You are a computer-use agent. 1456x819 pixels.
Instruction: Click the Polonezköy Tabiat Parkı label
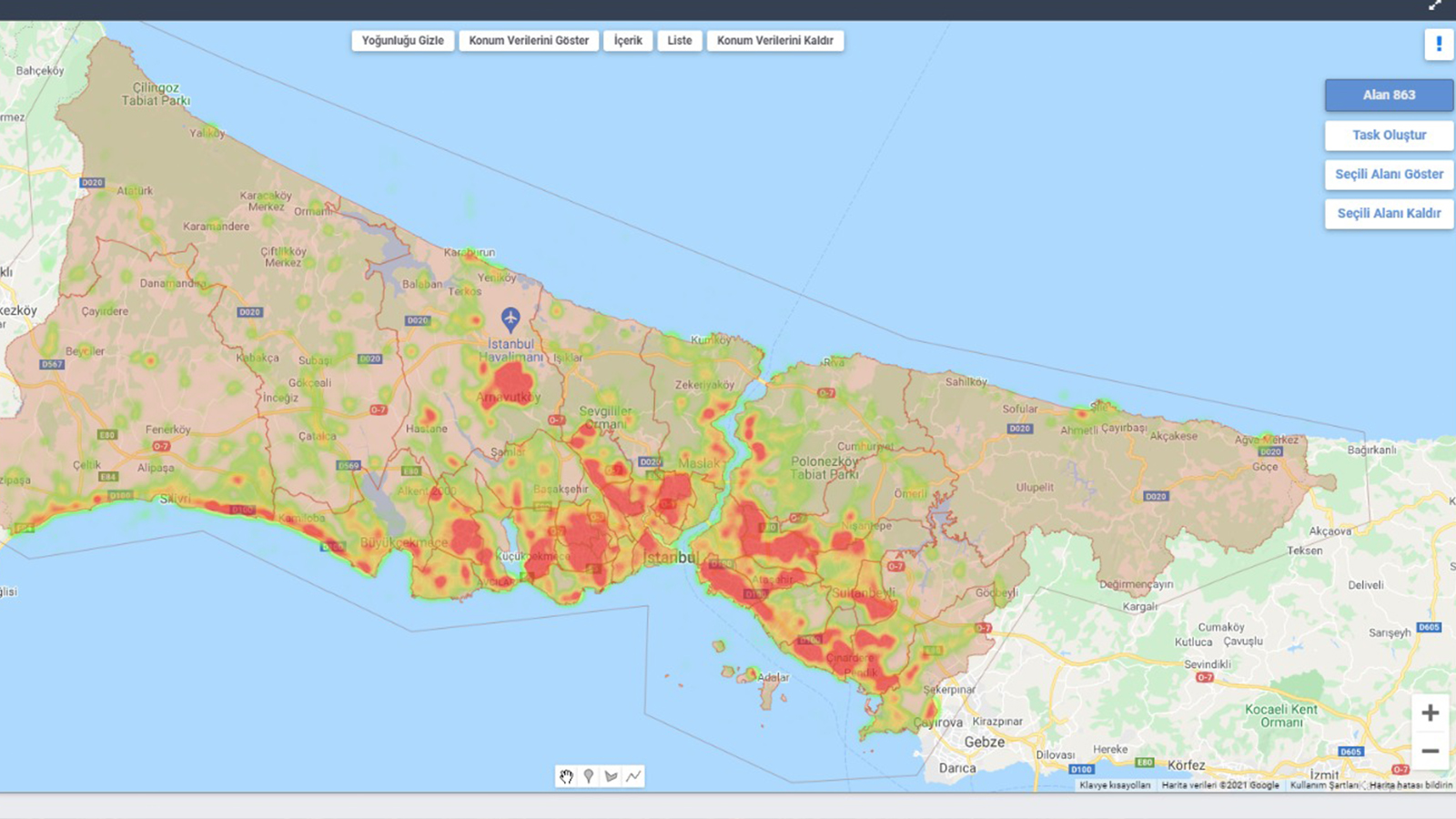pyautogui.click(x=824, y=468)
